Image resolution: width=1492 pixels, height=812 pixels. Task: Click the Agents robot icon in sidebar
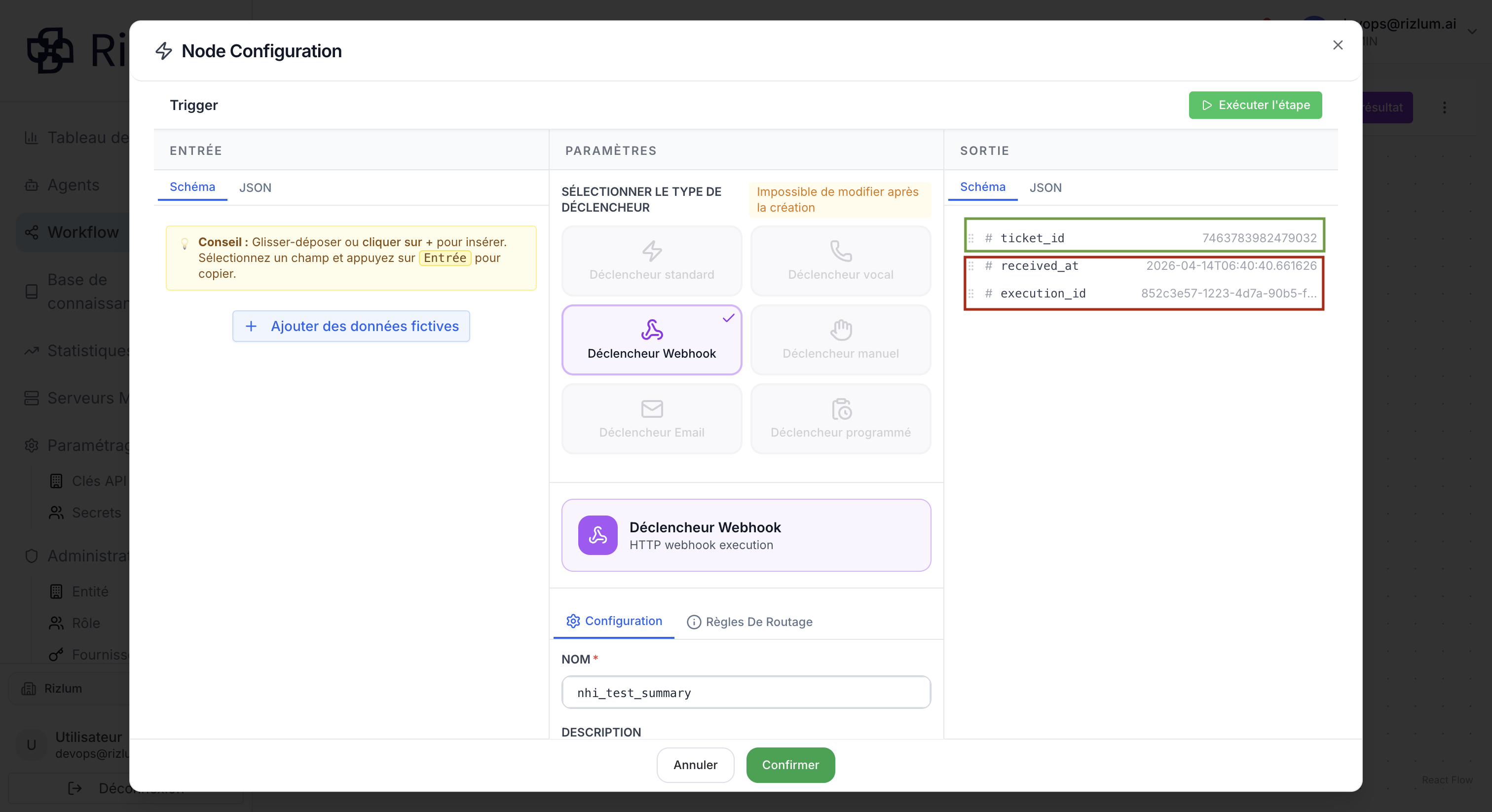[31, 185]
